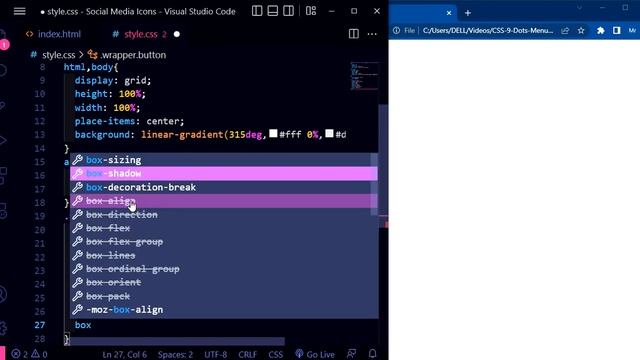Open Explorer with badge in activity bar
The image size is (640, 360).
(x=3, y=40)
